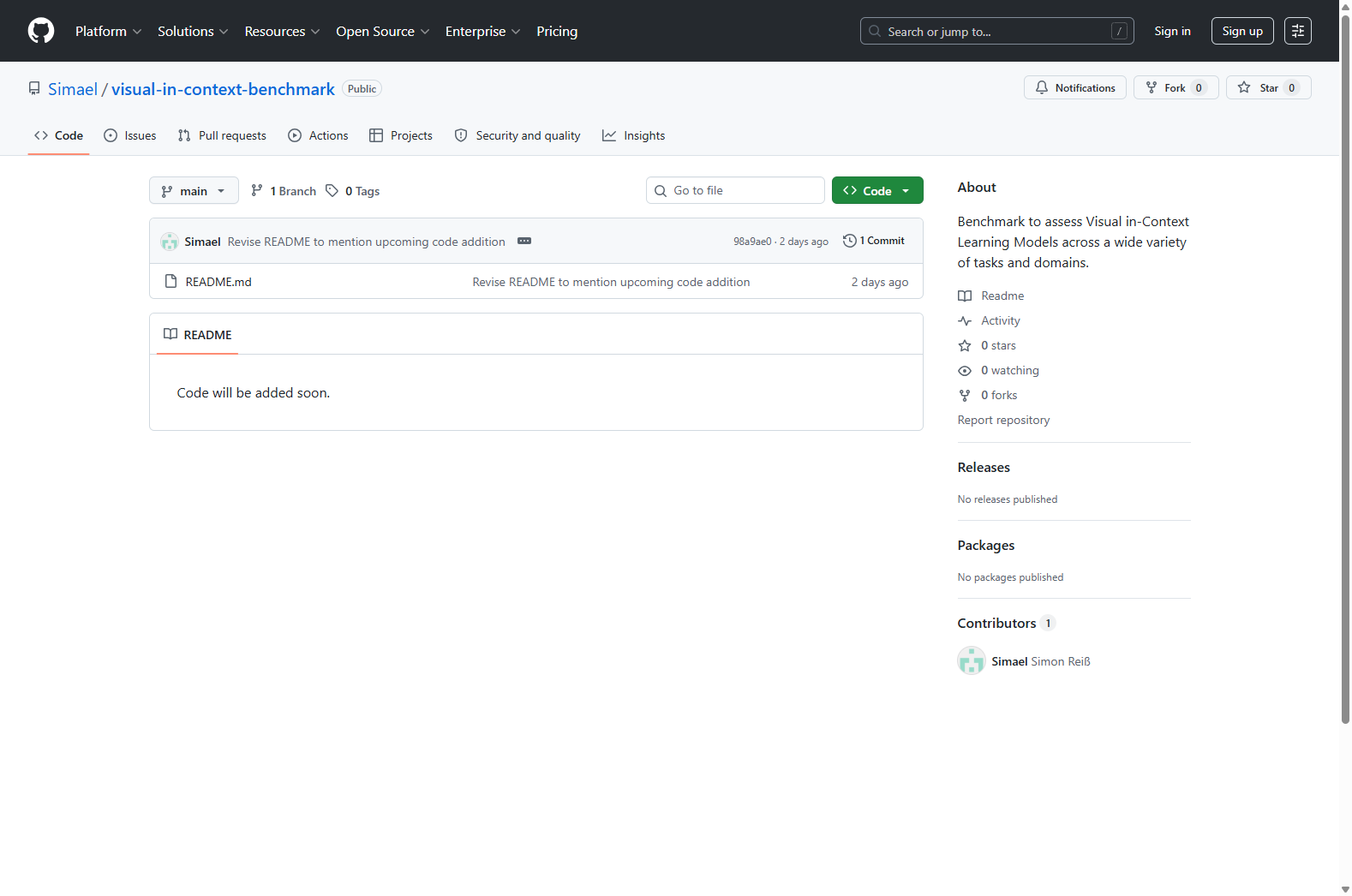Image resolution: width=1352 pixels, height=896 pixels.
Task: Click README.md file icon
Action: [x=170, y=281]
